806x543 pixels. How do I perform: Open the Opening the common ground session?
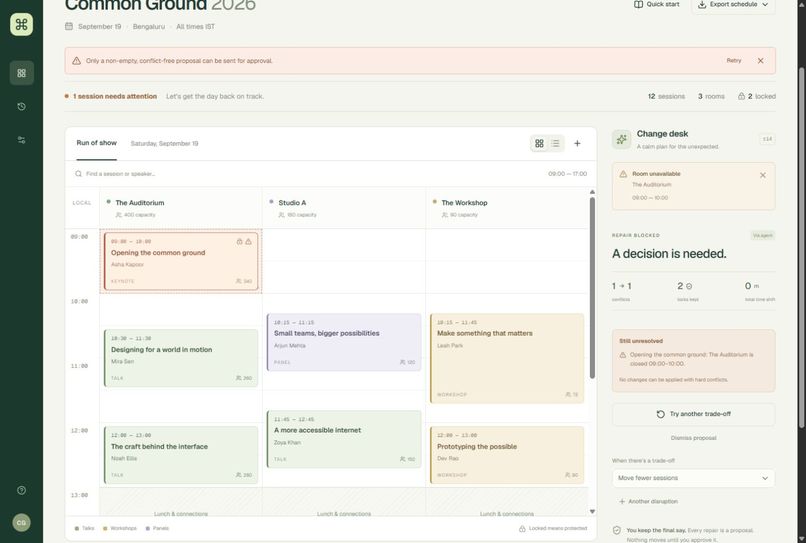(181, 261)
